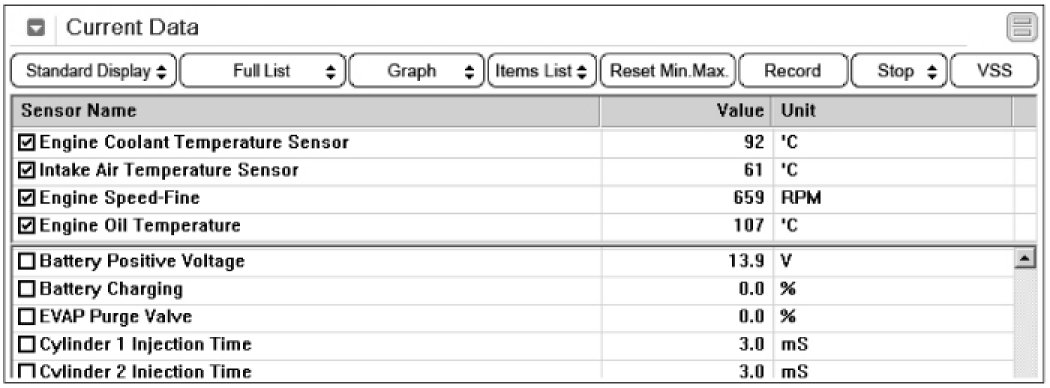Click the Sensor Name column header
Viewport: 1050px width, 388px height.
306,111
